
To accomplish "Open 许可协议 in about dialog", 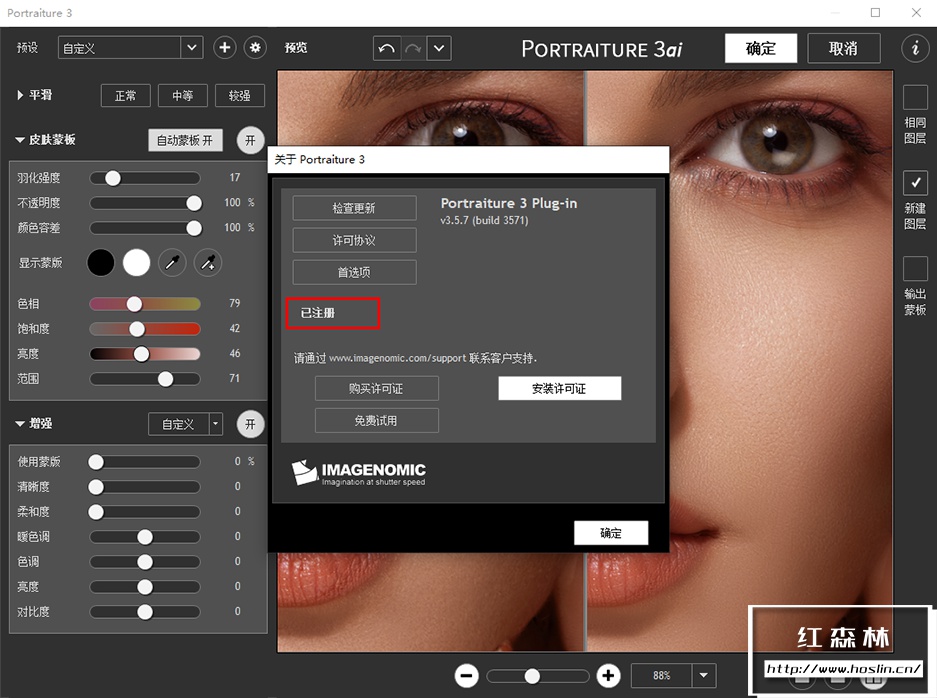I will [x=354, y=240].
